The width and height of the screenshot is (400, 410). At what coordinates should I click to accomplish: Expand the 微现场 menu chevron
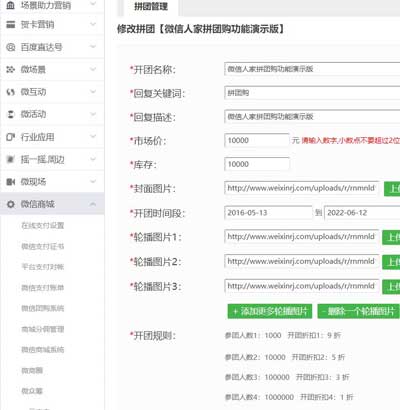(93, 182)
